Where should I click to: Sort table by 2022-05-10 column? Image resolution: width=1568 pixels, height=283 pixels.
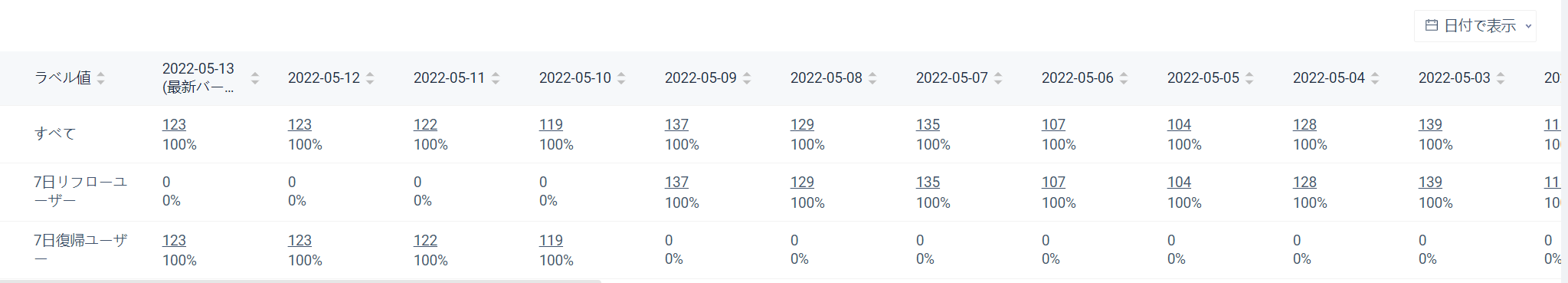tap(621, 78)
